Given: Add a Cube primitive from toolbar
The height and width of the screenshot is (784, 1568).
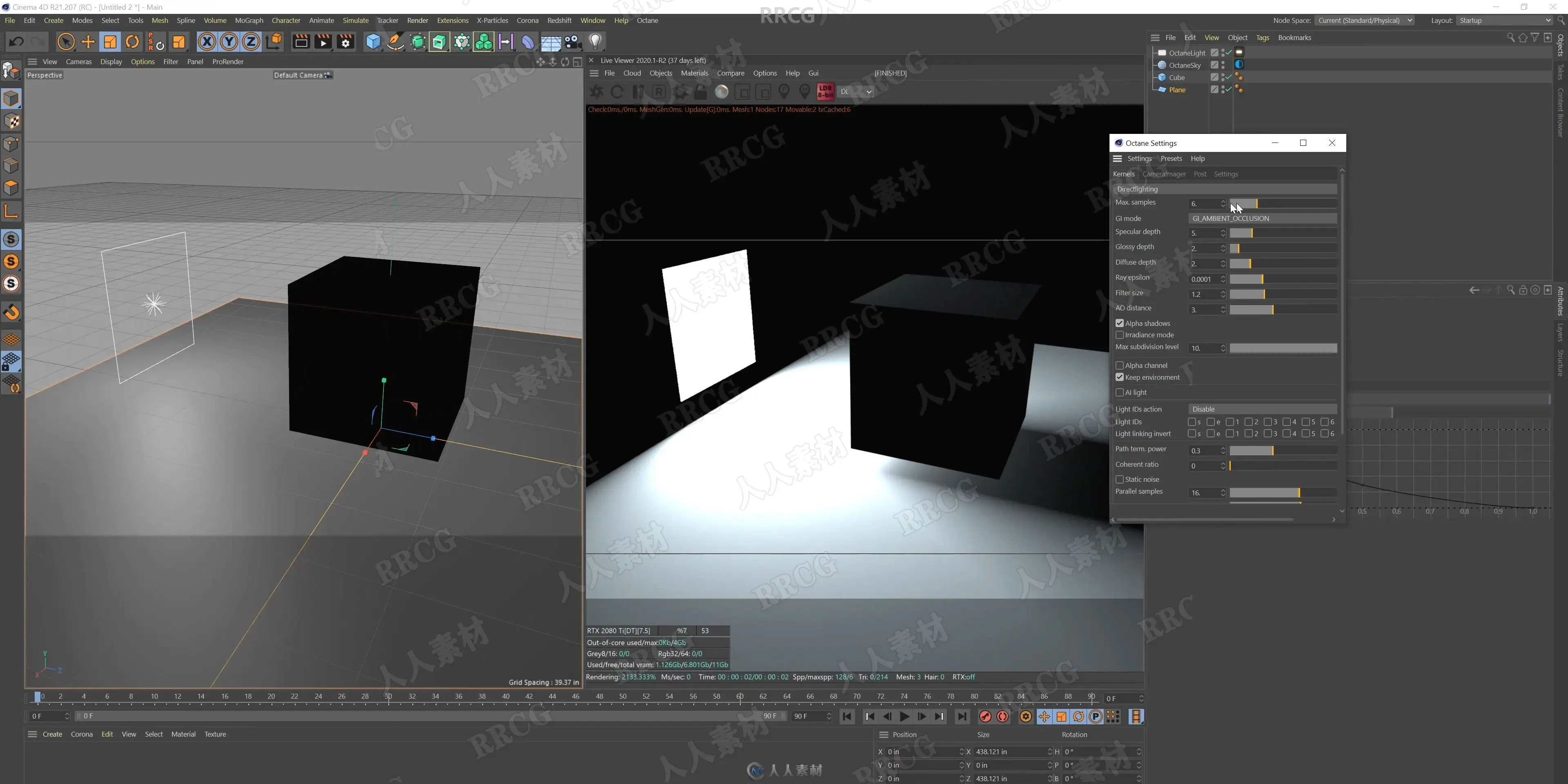Looking at the screenshot, I should pos(373,41).
